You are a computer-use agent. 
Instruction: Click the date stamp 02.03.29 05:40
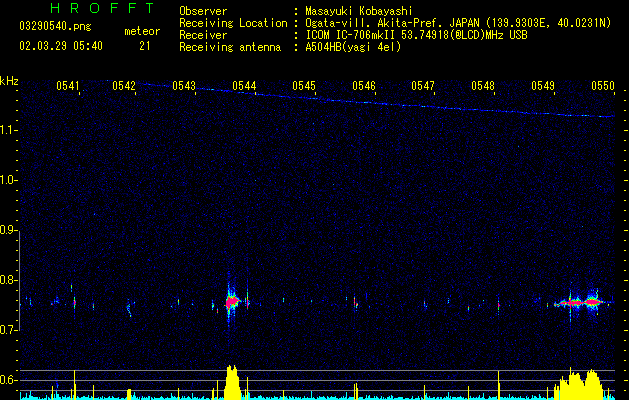click(x=61, y=46)
